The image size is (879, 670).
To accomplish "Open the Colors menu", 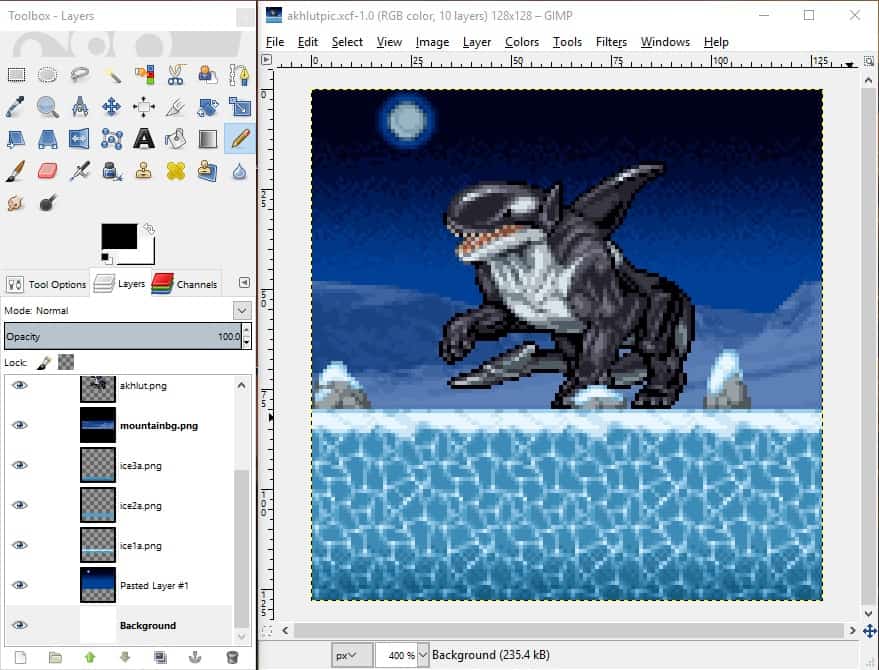I will [522, 42].
